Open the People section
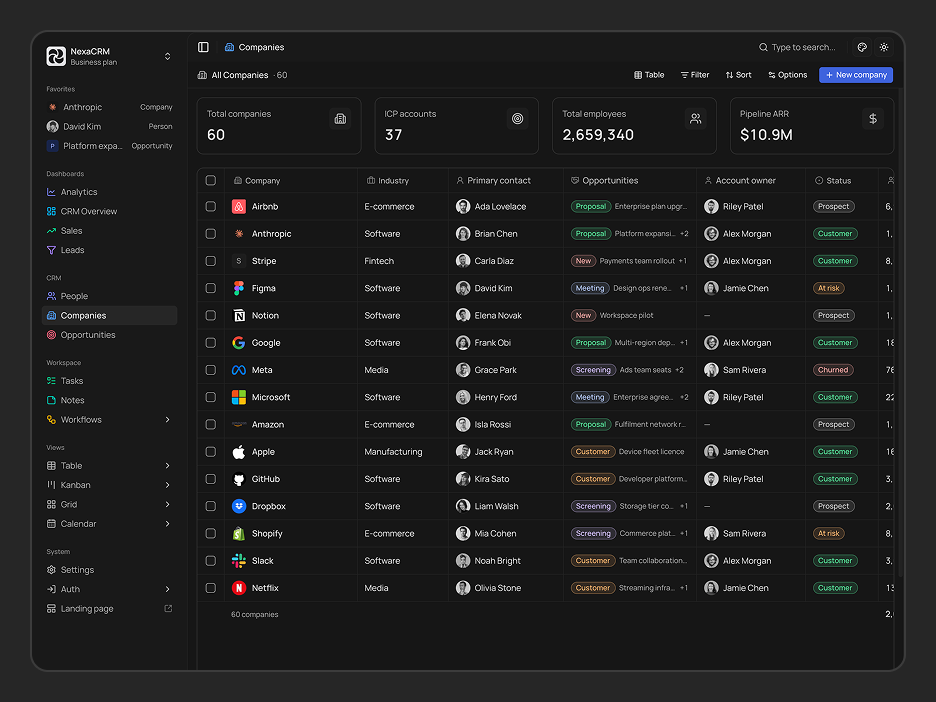936x702 pixels. [109, 296]
